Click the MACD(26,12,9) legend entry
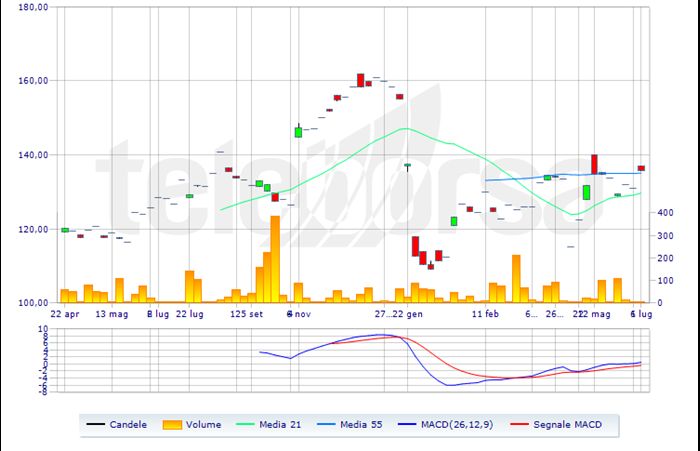This screenshot has width=700, height=451. (x=445, y=425)
